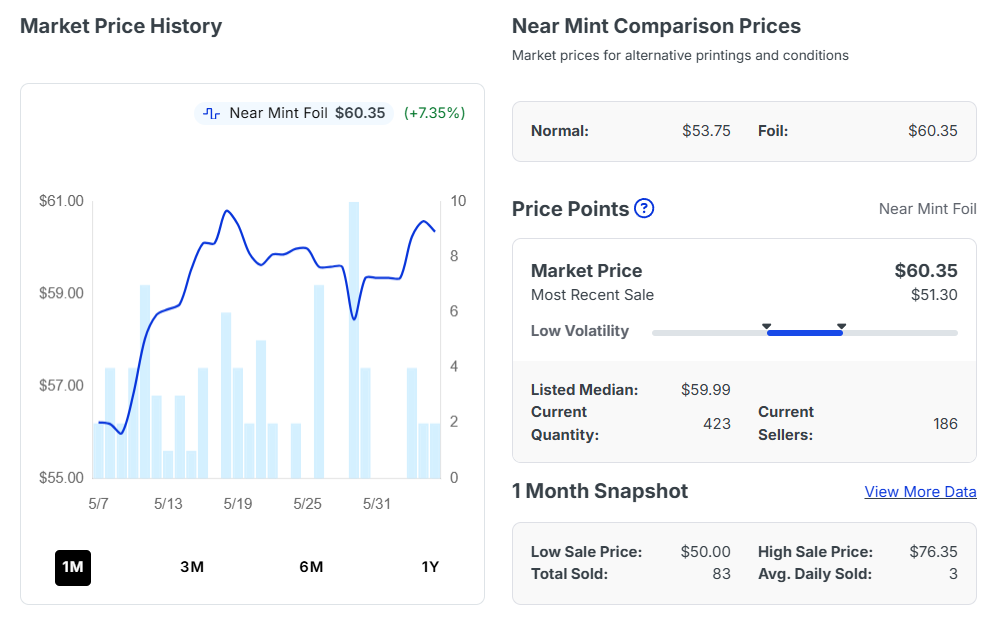The width and height of the screenshot is (996, 620).
Task: Open the View More Data link
Action: [x=920, y=492]
